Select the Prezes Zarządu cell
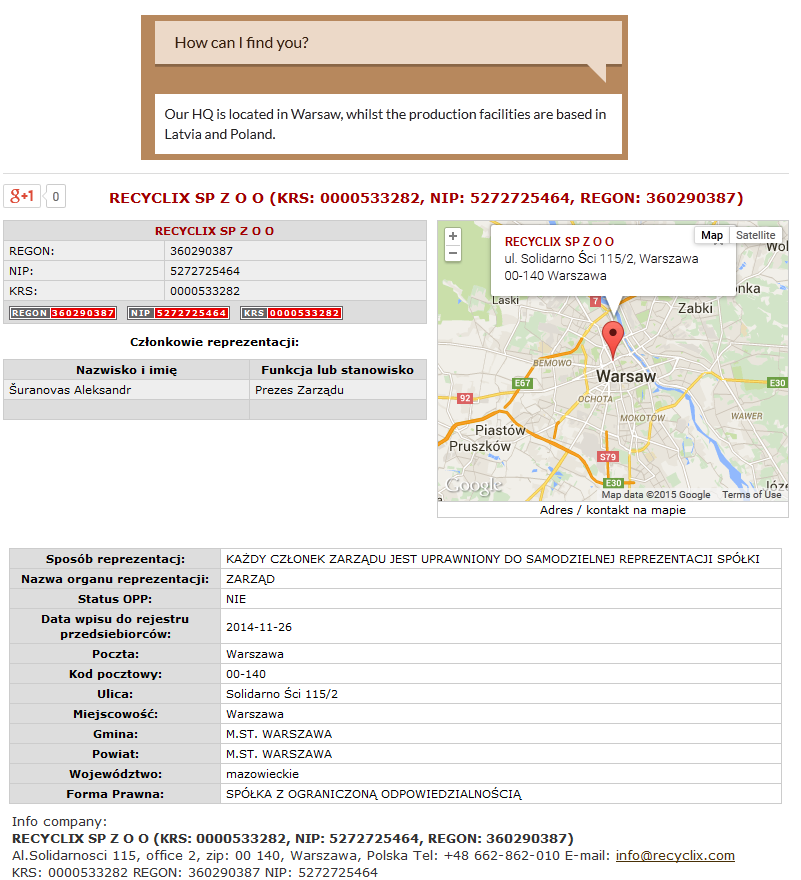 pos(338,390)
